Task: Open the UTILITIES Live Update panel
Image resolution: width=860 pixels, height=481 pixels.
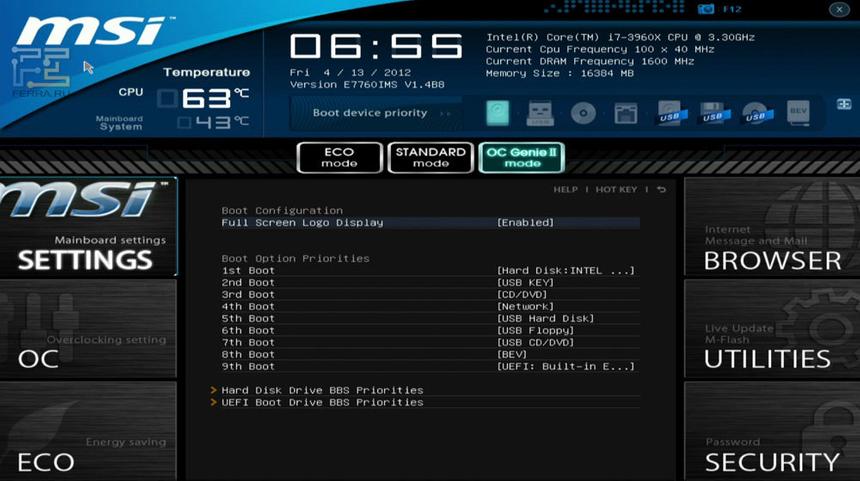Action: tap(772, 329)
